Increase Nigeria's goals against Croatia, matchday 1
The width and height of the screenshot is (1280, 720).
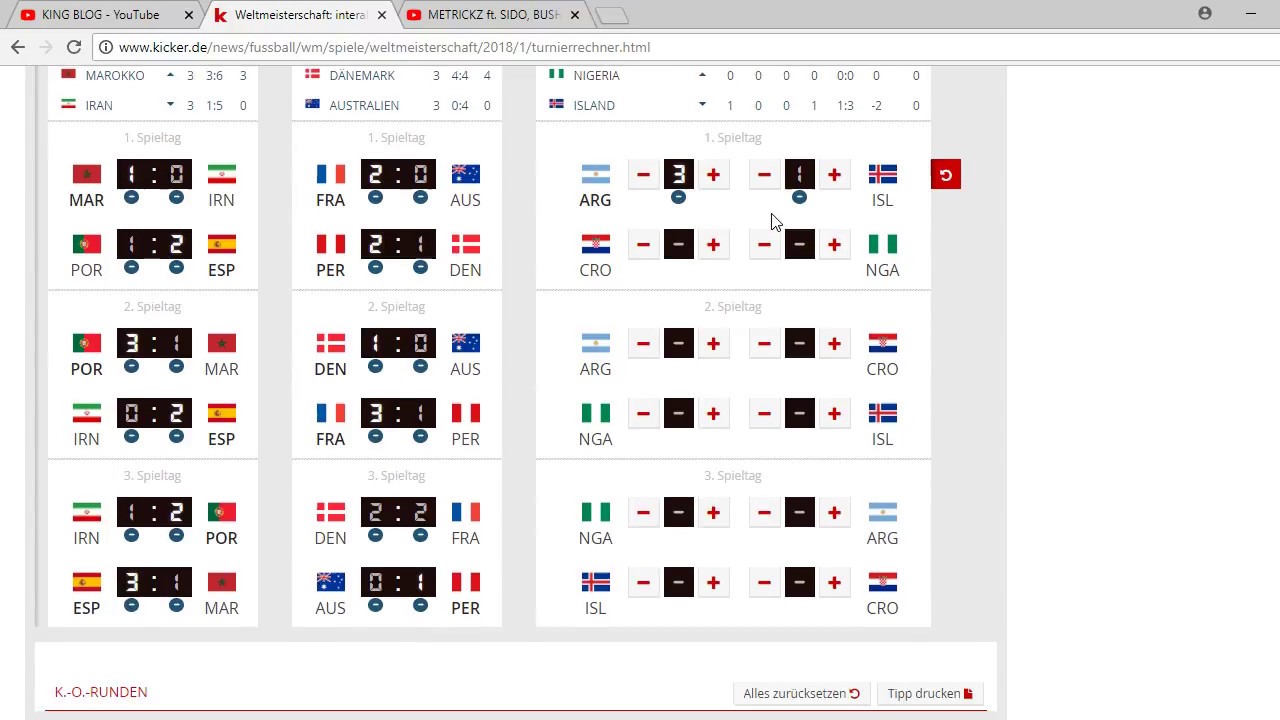click(834, 244)
